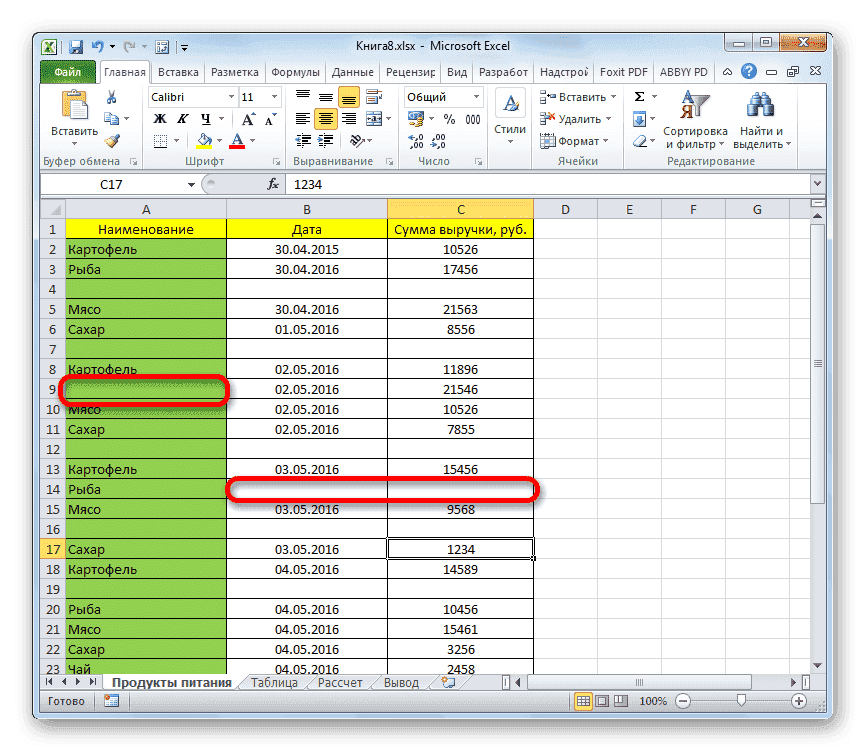Open the font name dropdown

pos(230,96)
